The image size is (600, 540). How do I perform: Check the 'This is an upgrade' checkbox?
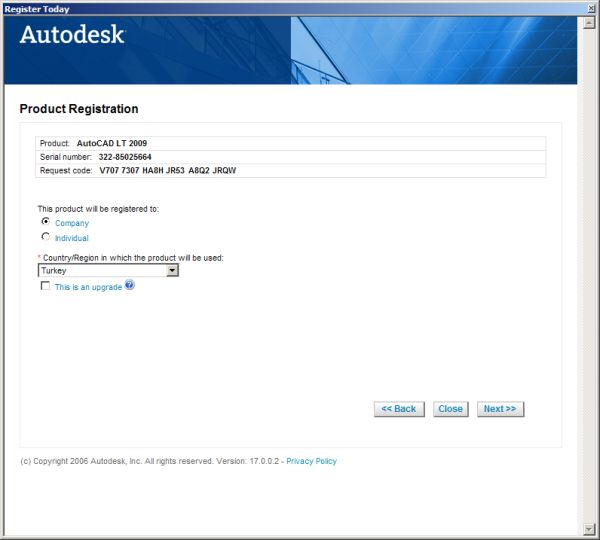click(45, 286)
